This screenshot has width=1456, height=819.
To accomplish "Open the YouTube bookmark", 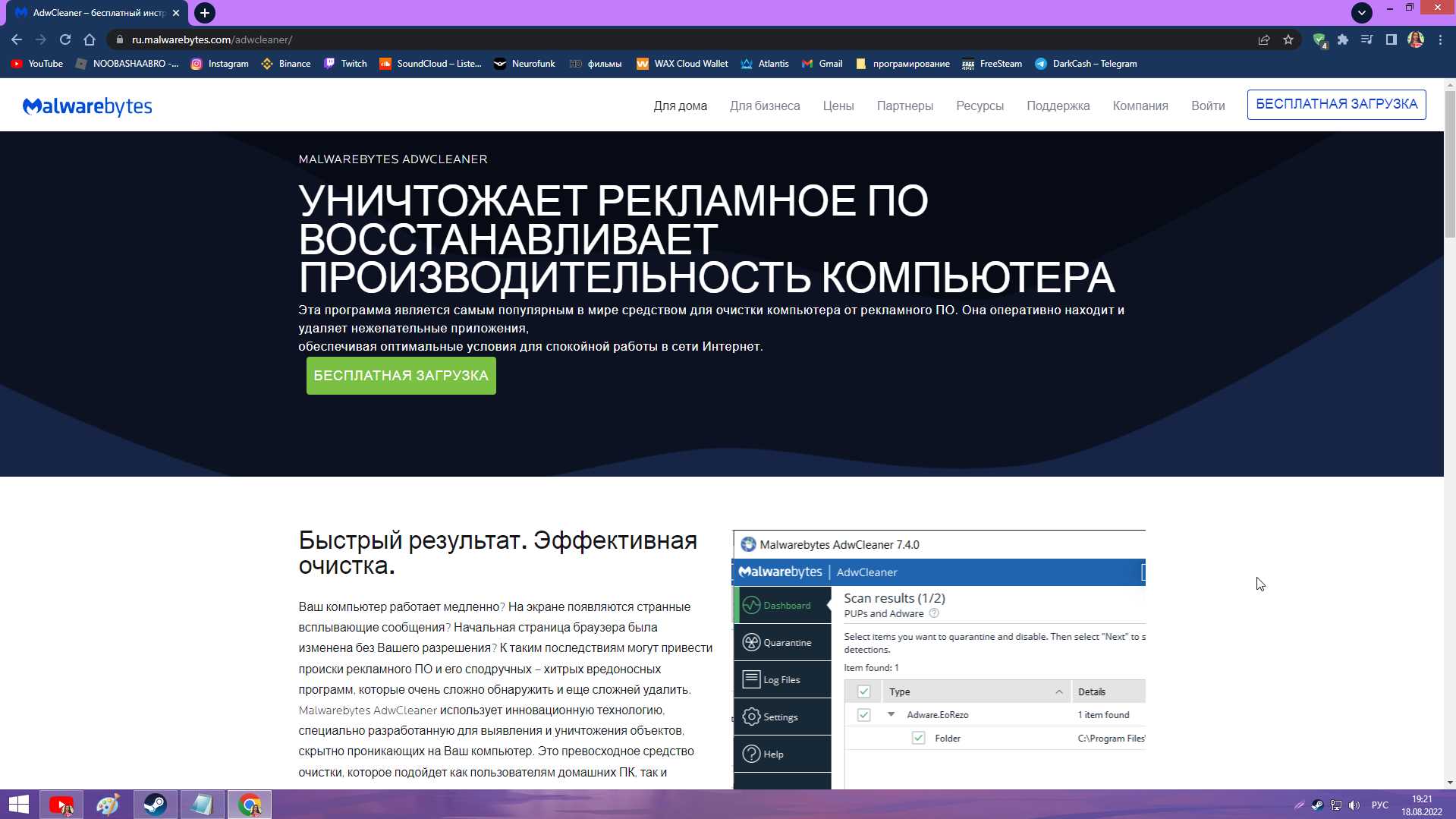I will [x=37, y=64].
